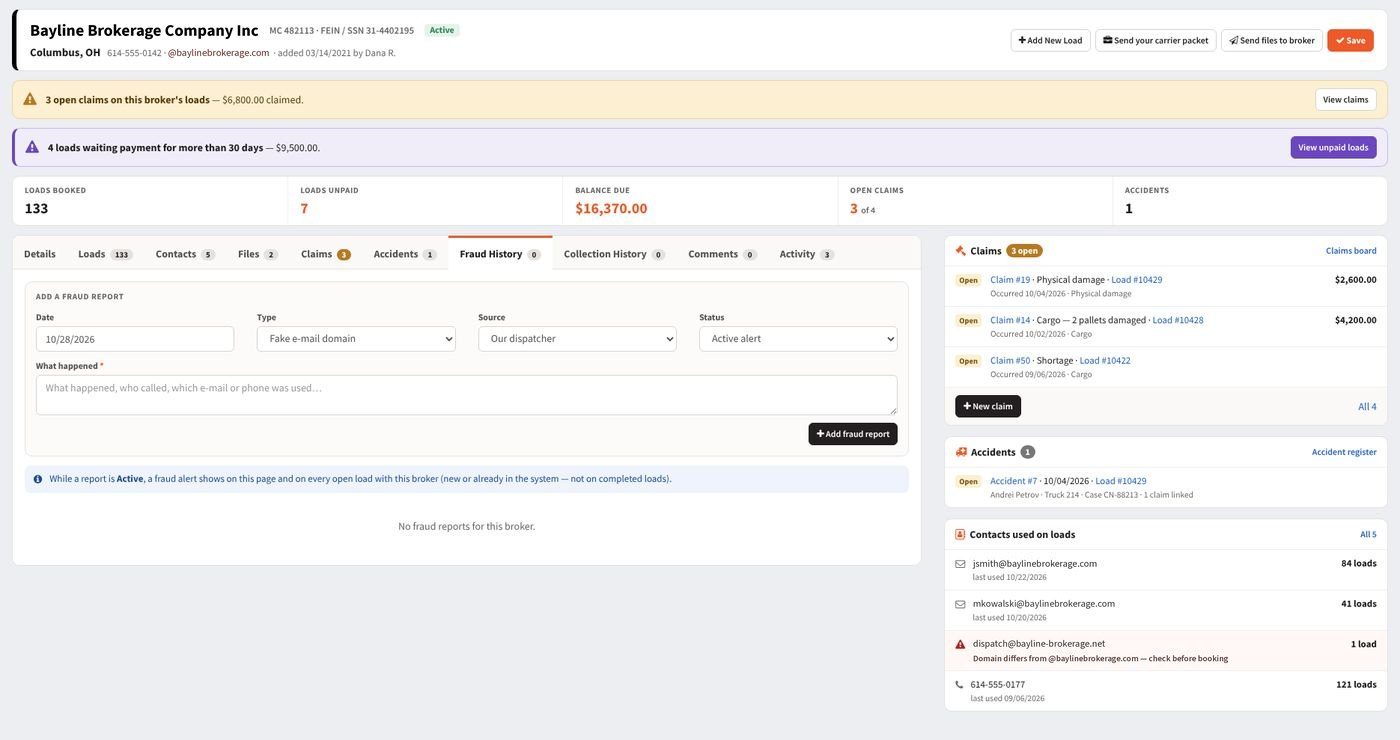Open the Accident register link
The width and height of the screenshot is (1400, 740).
click(x=1344, y=452)
